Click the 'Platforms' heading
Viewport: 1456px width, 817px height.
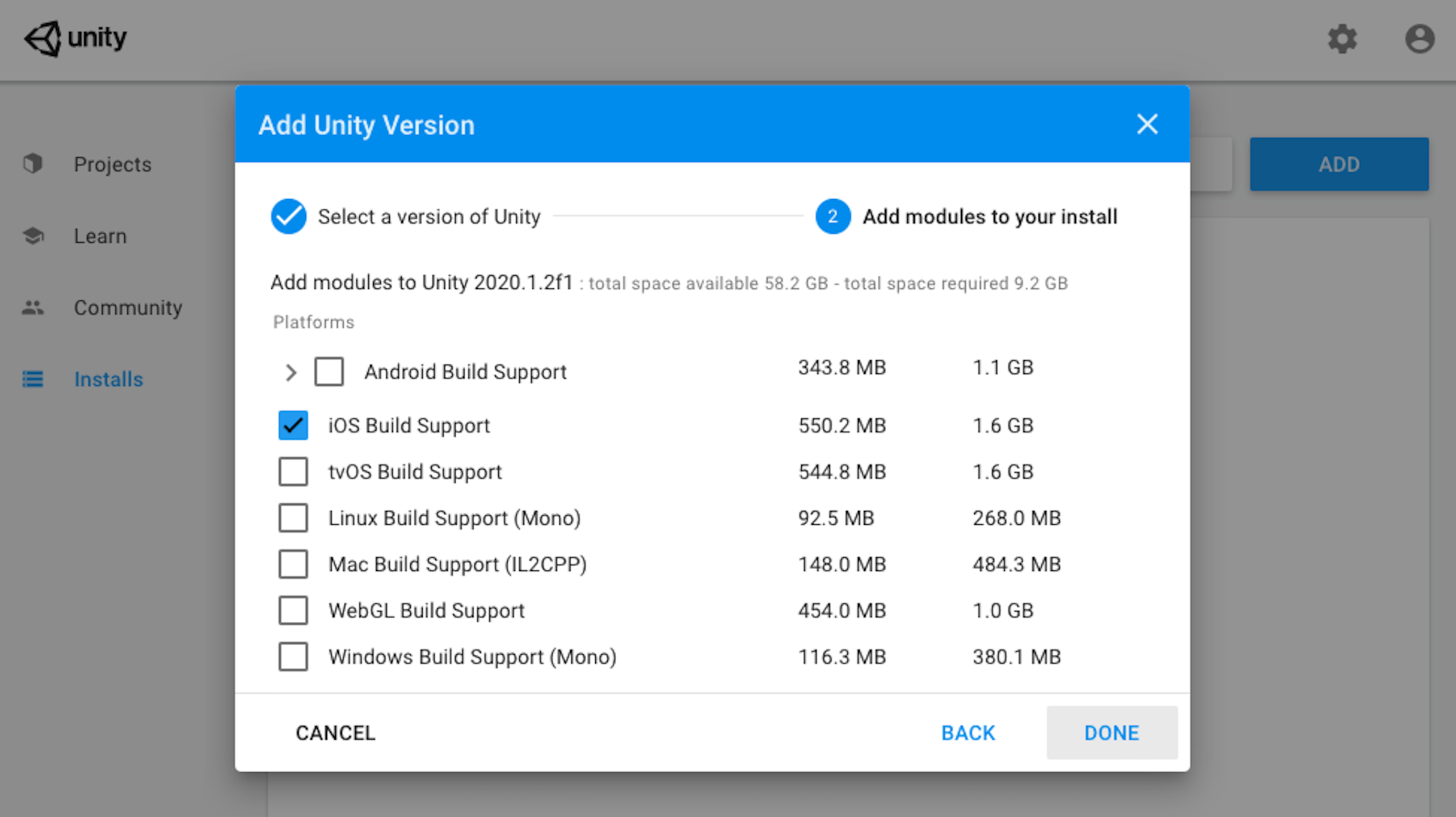coord(314,322)
